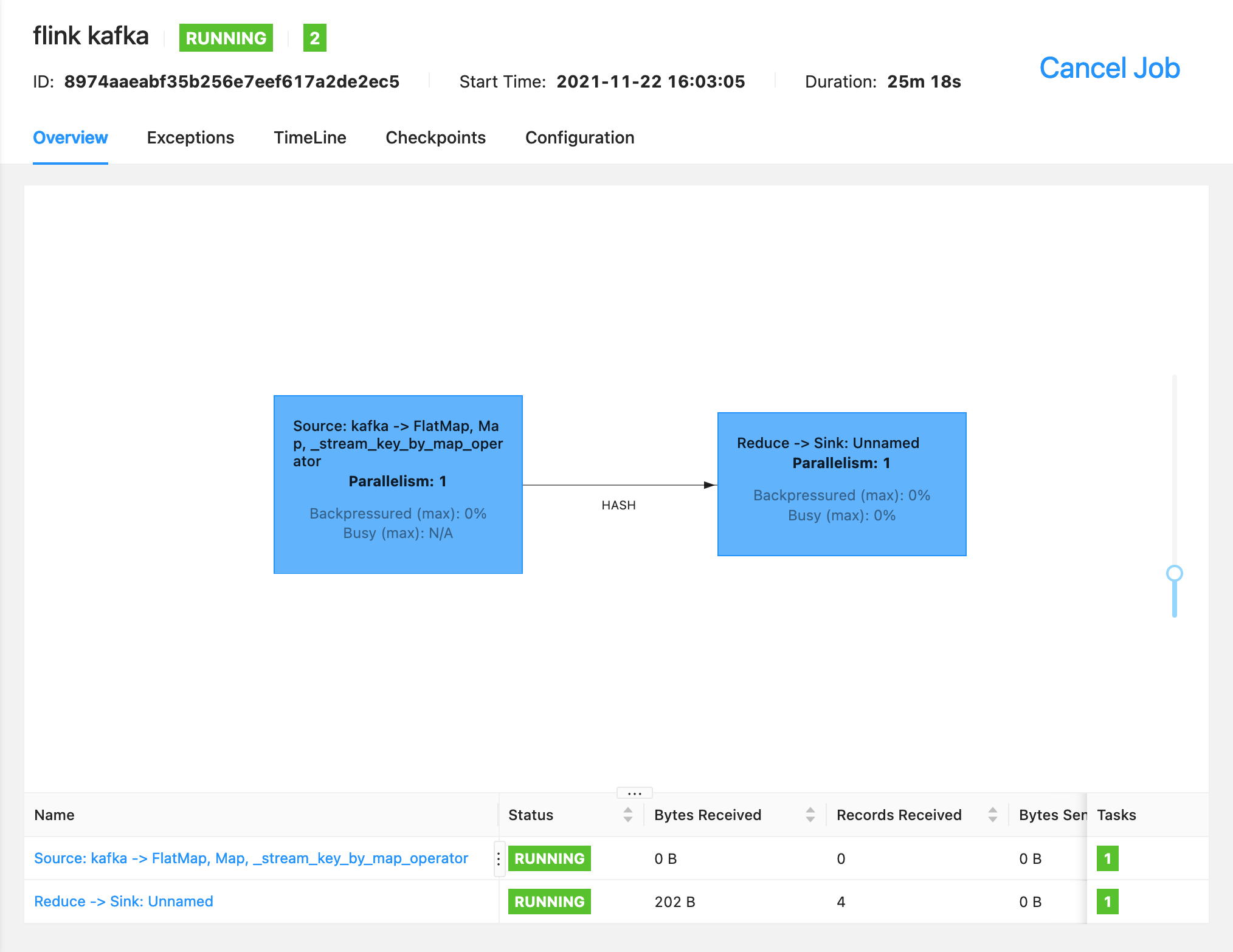Go to the Checkpoints tab
1233x952 pixels.
[435, 137]
